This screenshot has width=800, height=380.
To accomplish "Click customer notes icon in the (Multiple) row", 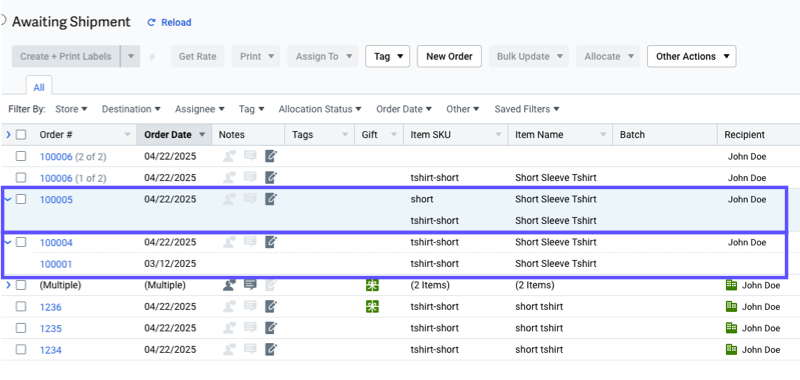I will pyautogui.click(x=229, y=285).
